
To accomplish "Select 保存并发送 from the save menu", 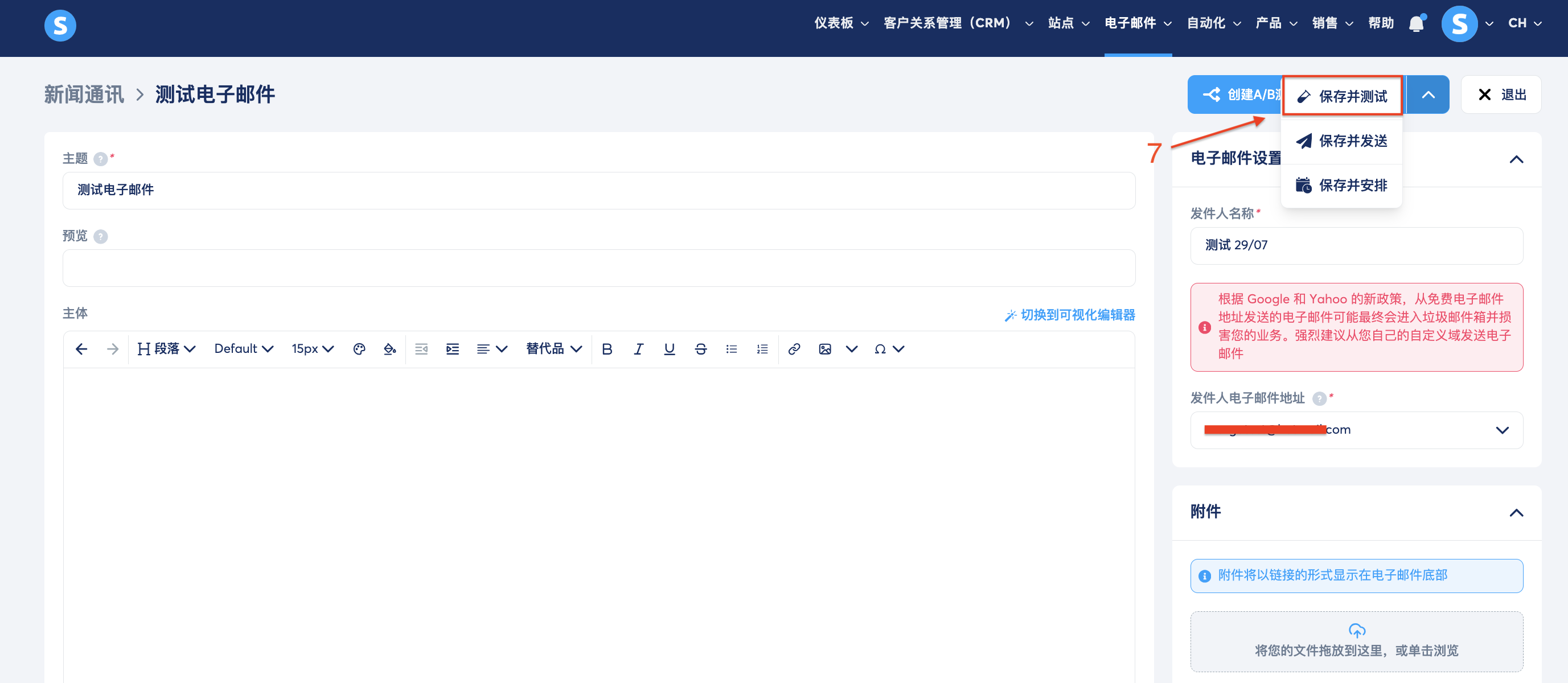I will 1341,141.
